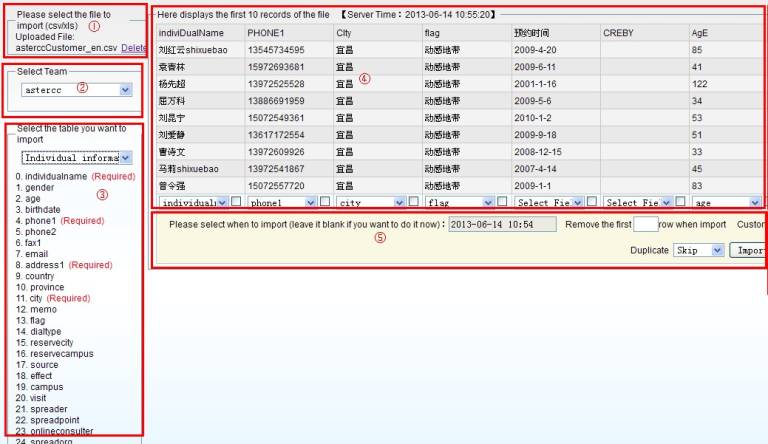768x444 pixels.
Task: Click the City column header
Action: pyautogui.click(x=344, y=33)
